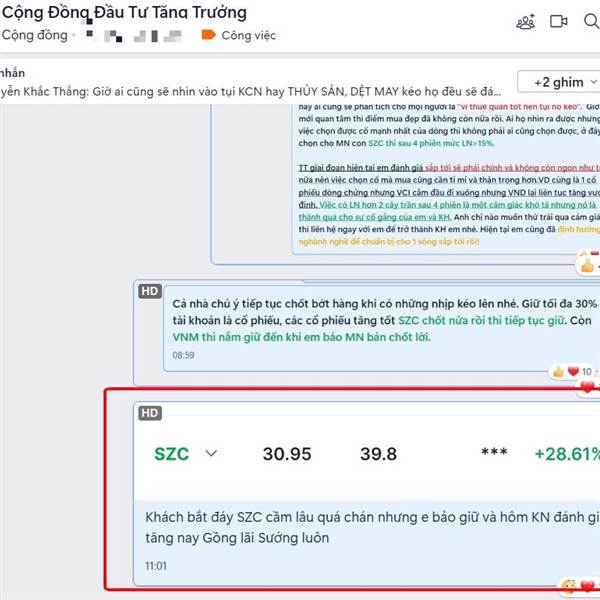Screen dimensions: 600x600
Task: Click laughing emoji reaction on 11:01 message
Action: 569,586
